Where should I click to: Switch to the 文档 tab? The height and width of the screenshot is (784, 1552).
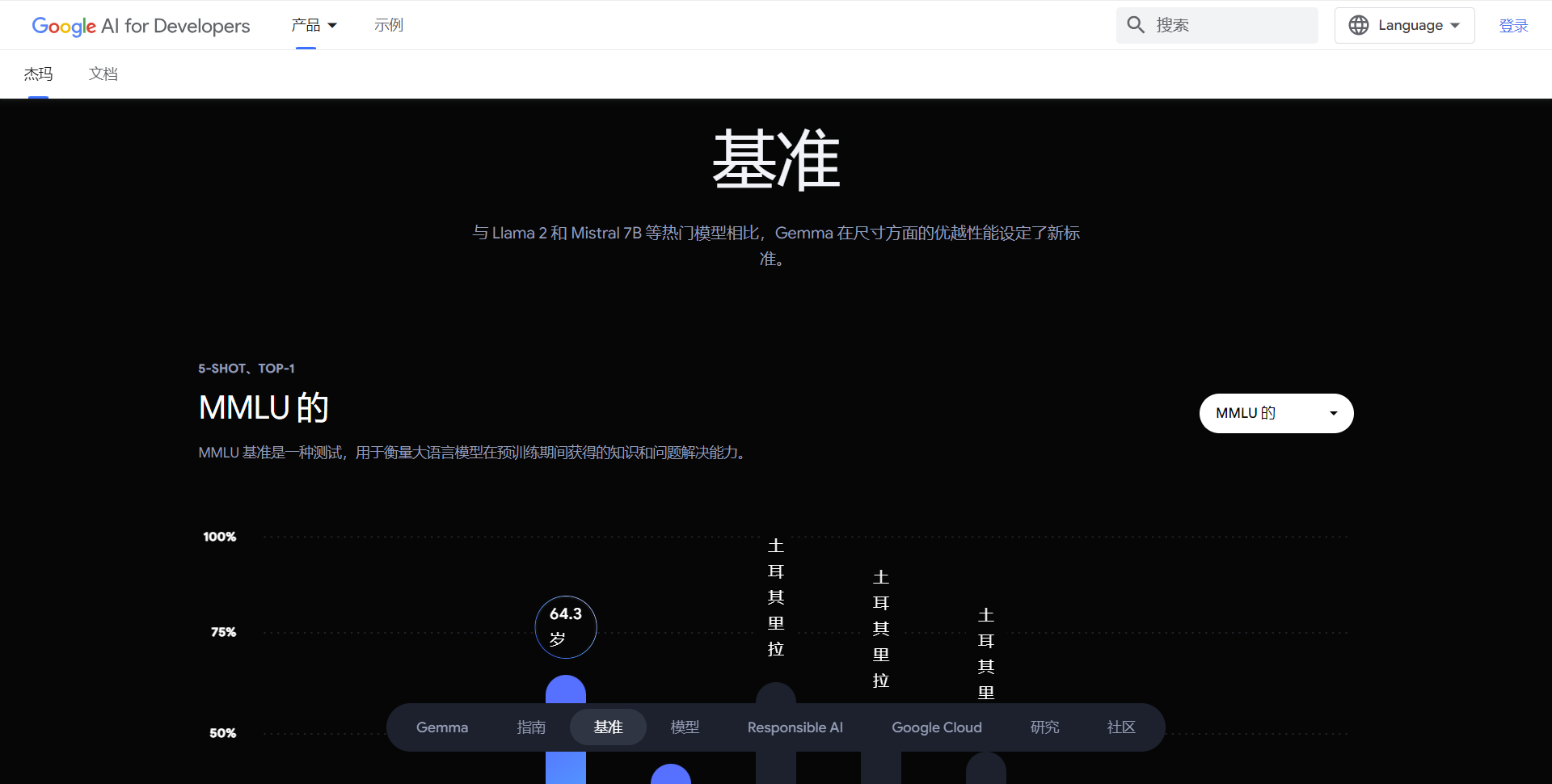(103, 74)
